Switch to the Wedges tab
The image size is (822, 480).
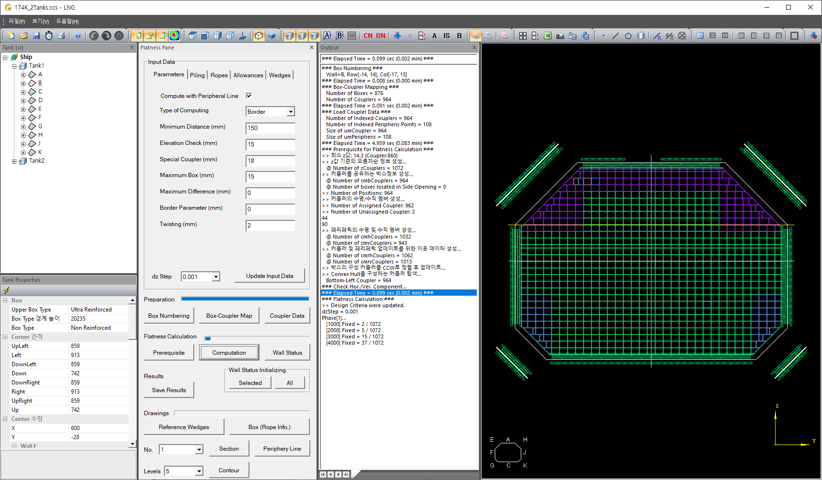[x=279, y=75]
